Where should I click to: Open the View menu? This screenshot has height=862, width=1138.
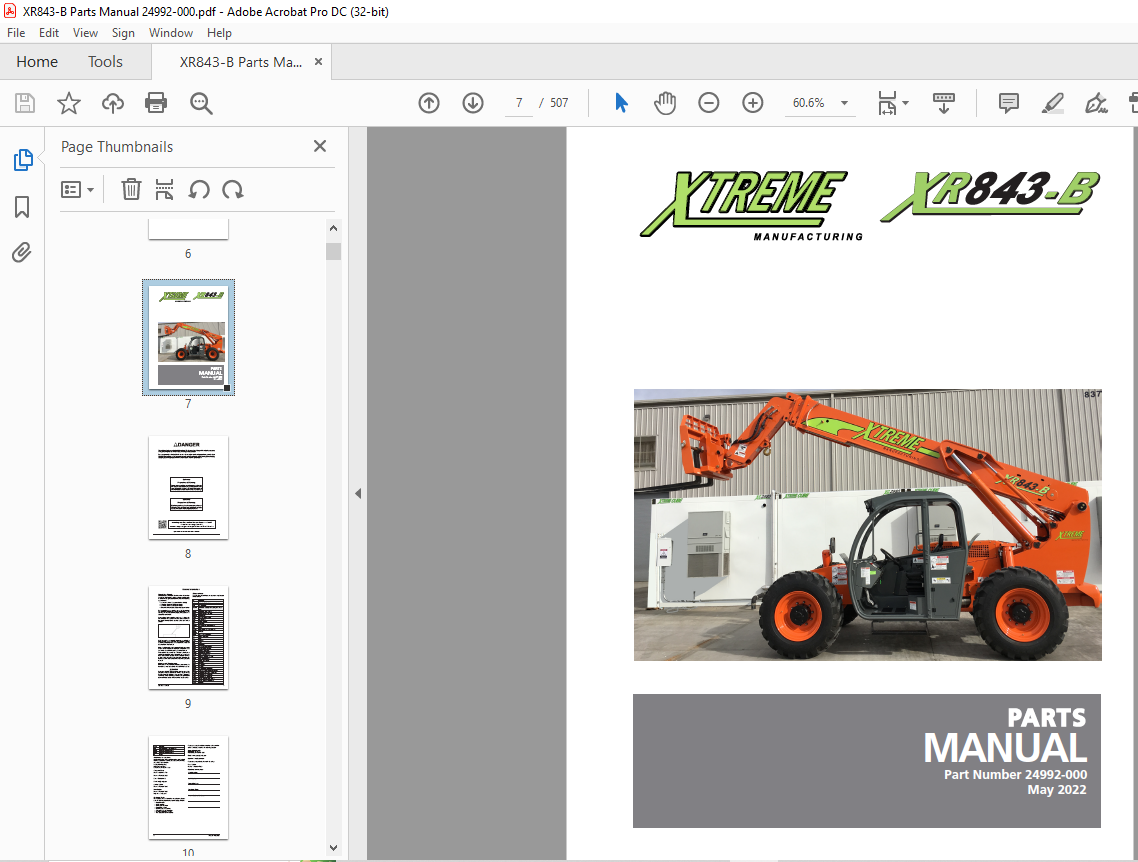click(85, 33)
